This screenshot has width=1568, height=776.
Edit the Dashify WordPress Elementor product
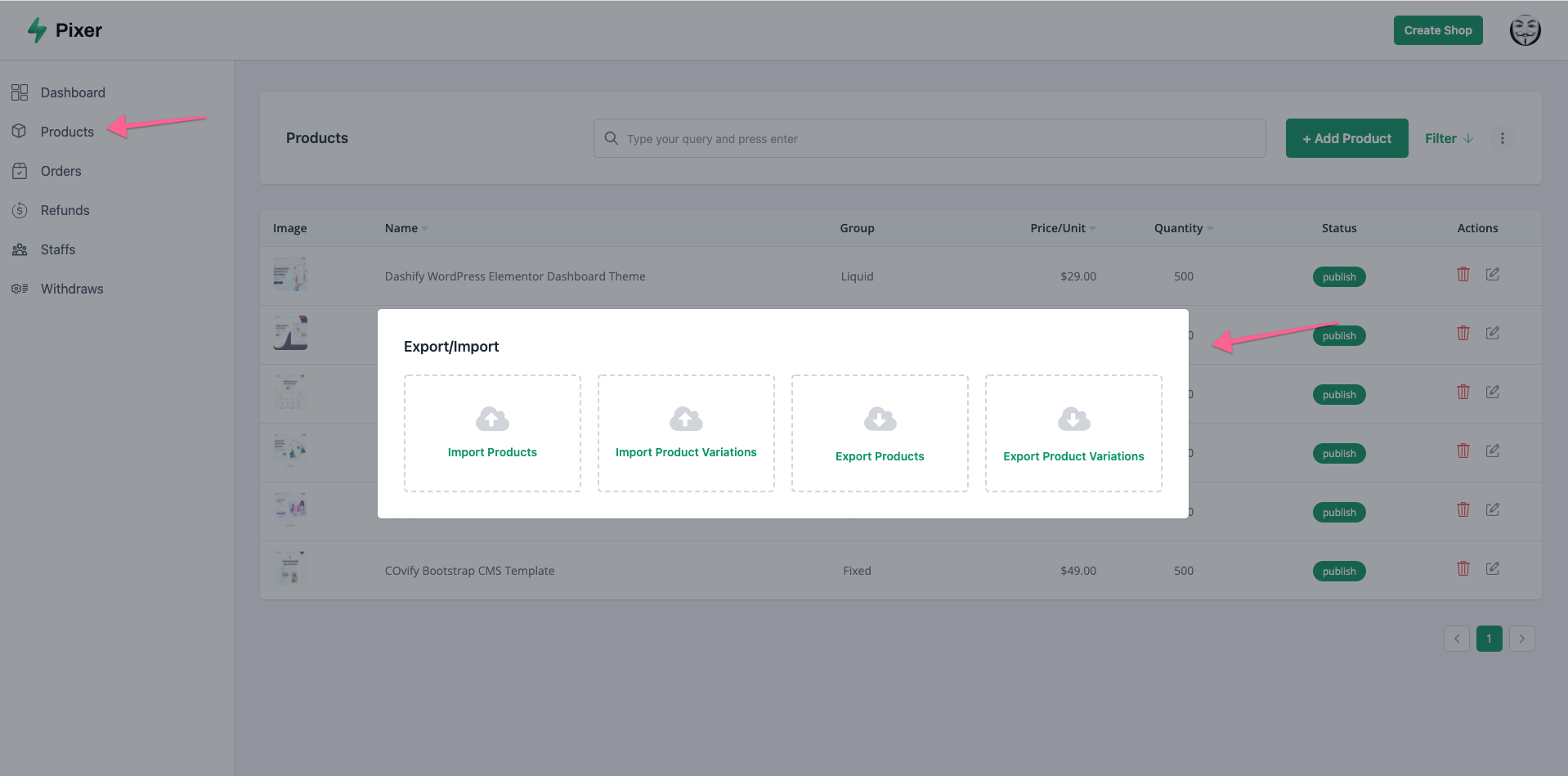tap(1492, 274)
